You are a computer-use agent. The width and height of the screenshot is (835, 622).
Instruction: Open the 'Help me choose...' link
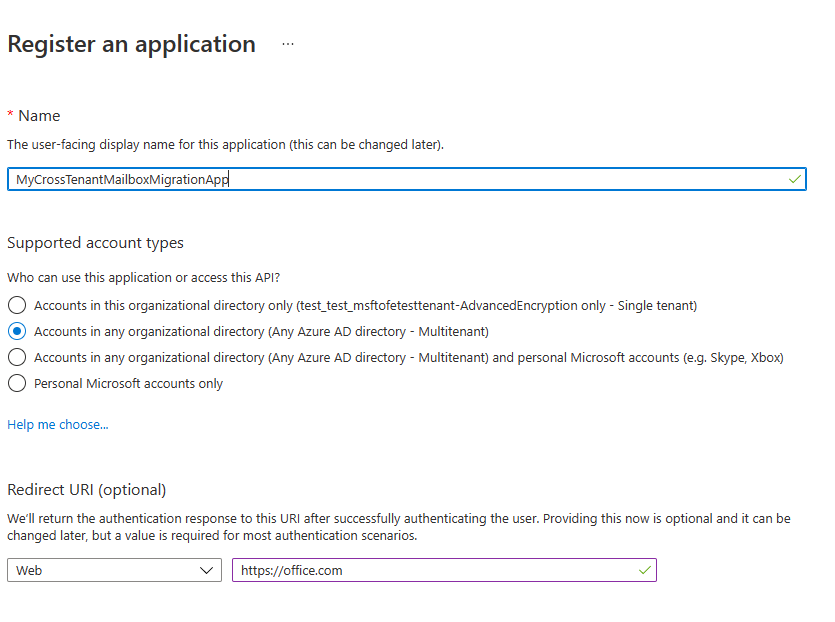(58, 425)
